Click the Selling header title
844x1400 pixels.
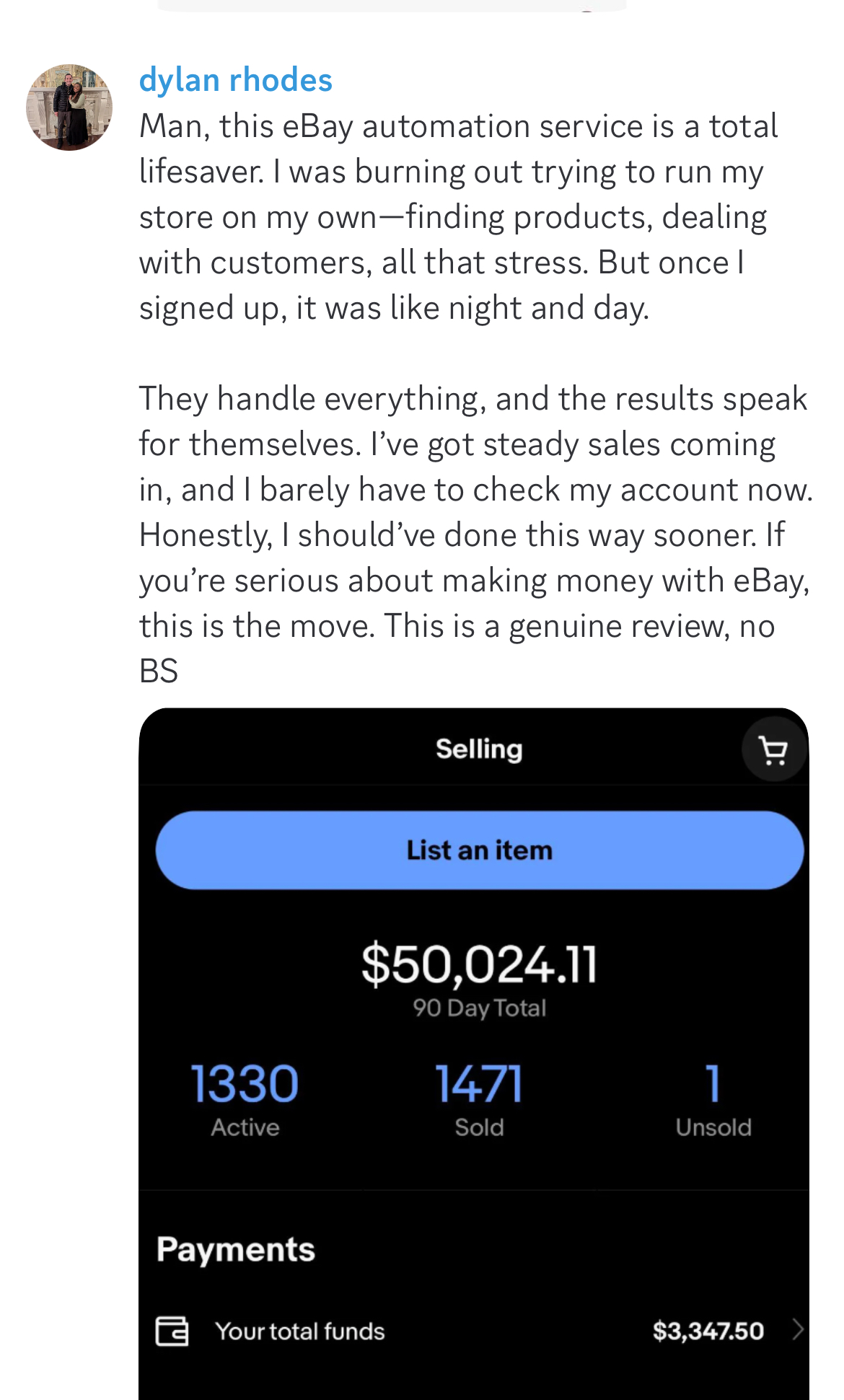click(479, 749)
